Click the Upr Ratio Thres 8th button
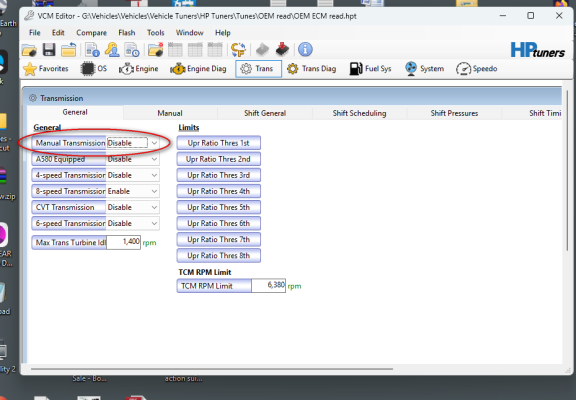Screen dimensions: 576x400 219,256
